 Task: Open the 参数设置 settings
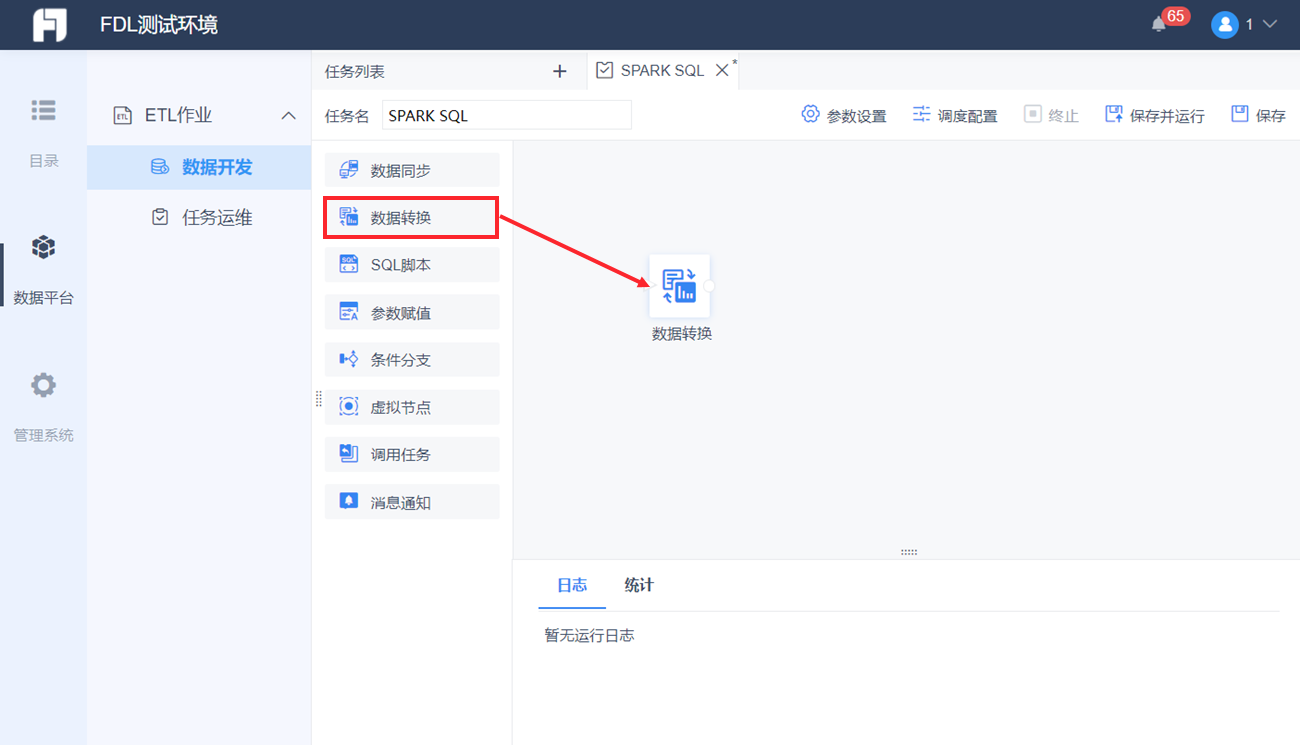click(x=845, y=114)
